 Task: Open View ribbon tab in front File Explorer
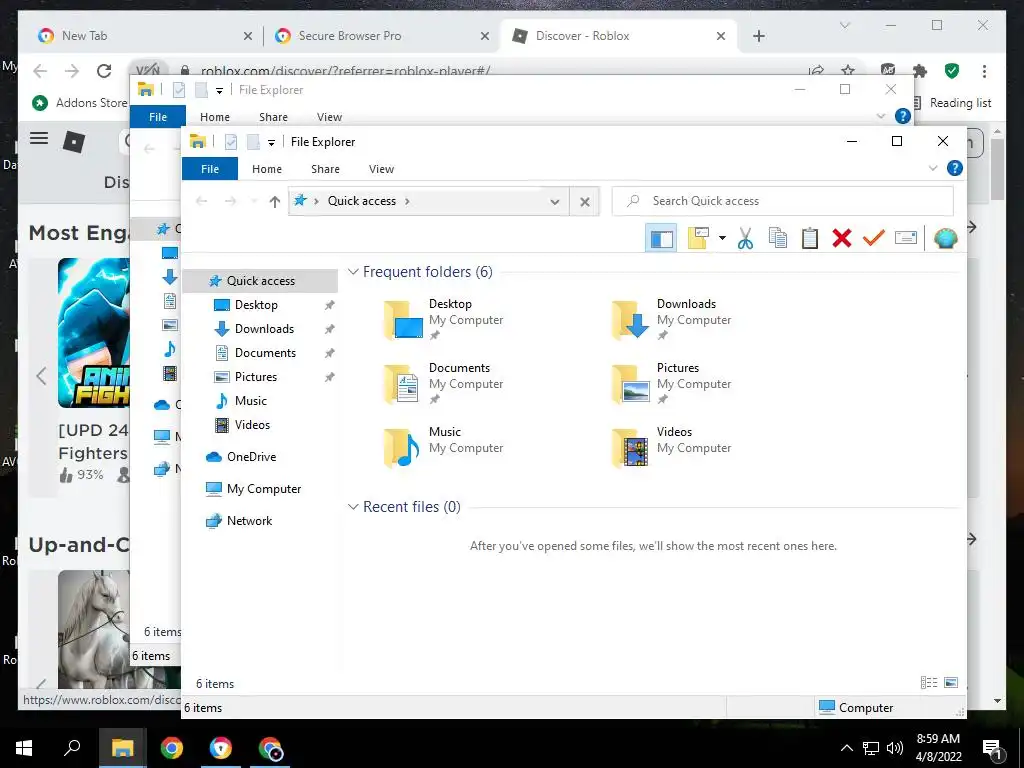click(381, 169)
